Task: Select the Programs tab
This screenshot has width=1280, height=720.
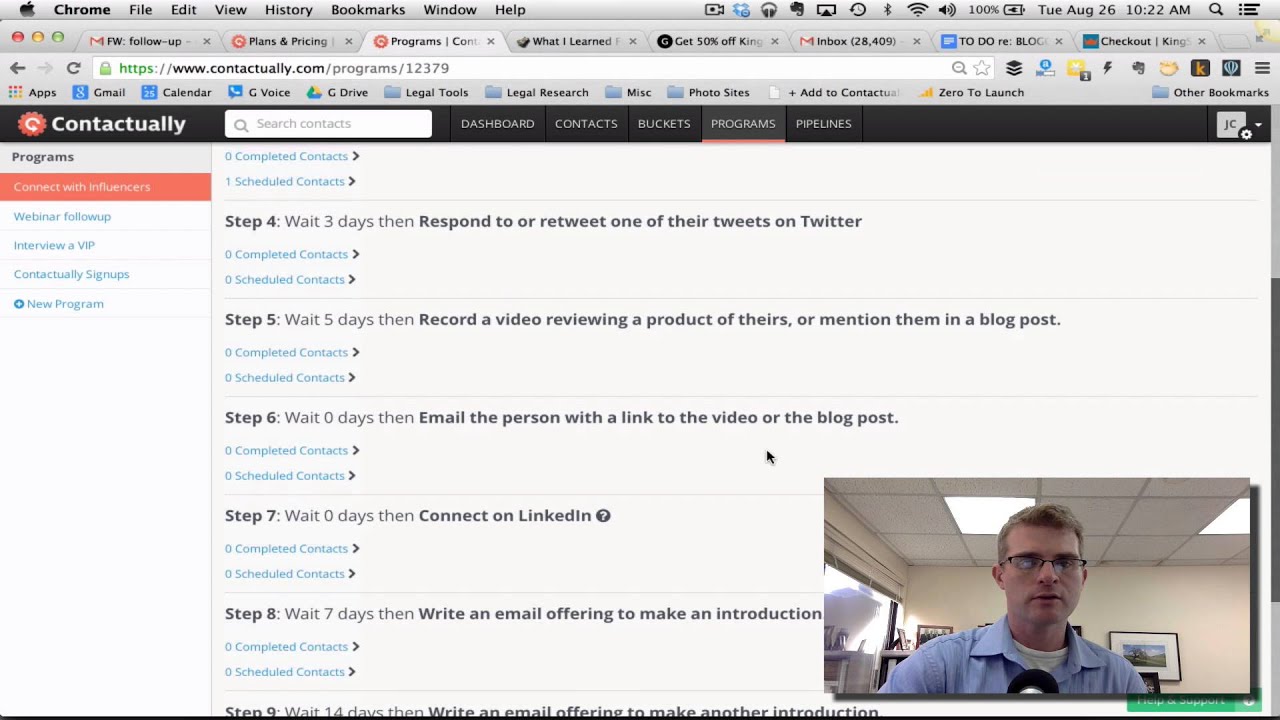Action: [743, 124]
